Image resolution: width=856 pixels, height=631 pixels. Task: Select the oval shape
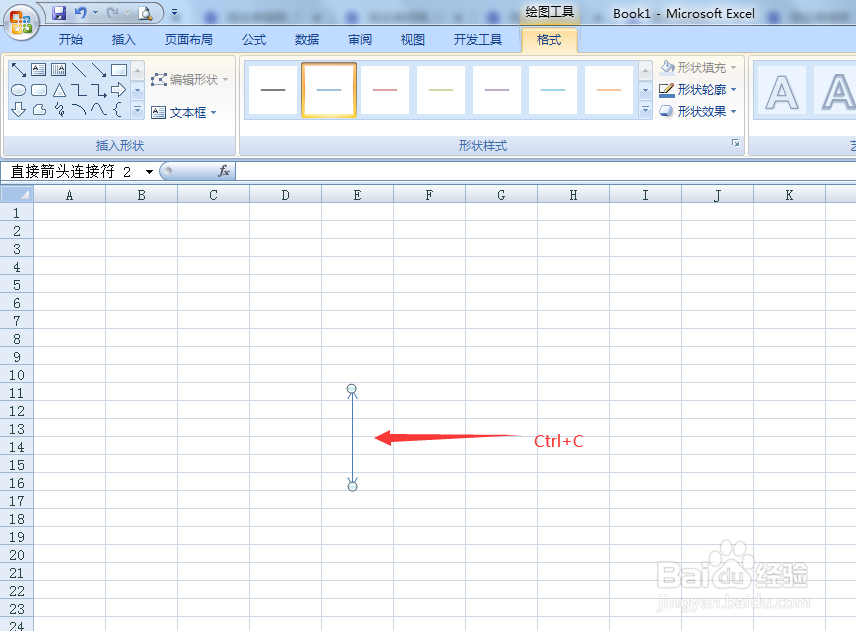(x=19, y=90)
